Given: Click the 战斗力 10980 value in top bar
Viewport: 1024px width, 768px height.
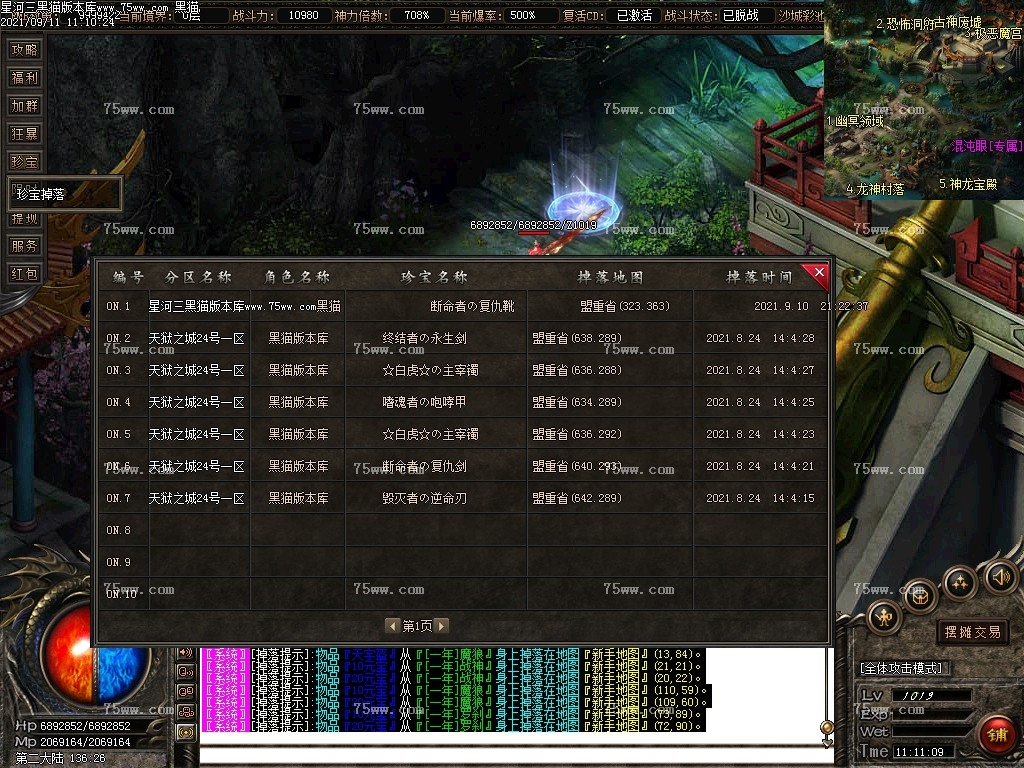Looking at the screenshot, I should point(304,15).
